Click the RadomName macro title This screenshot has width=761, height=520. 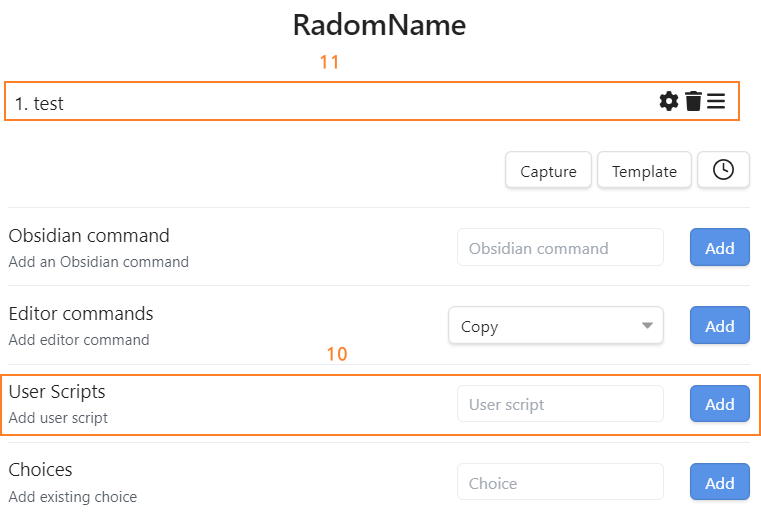(379, 25)
